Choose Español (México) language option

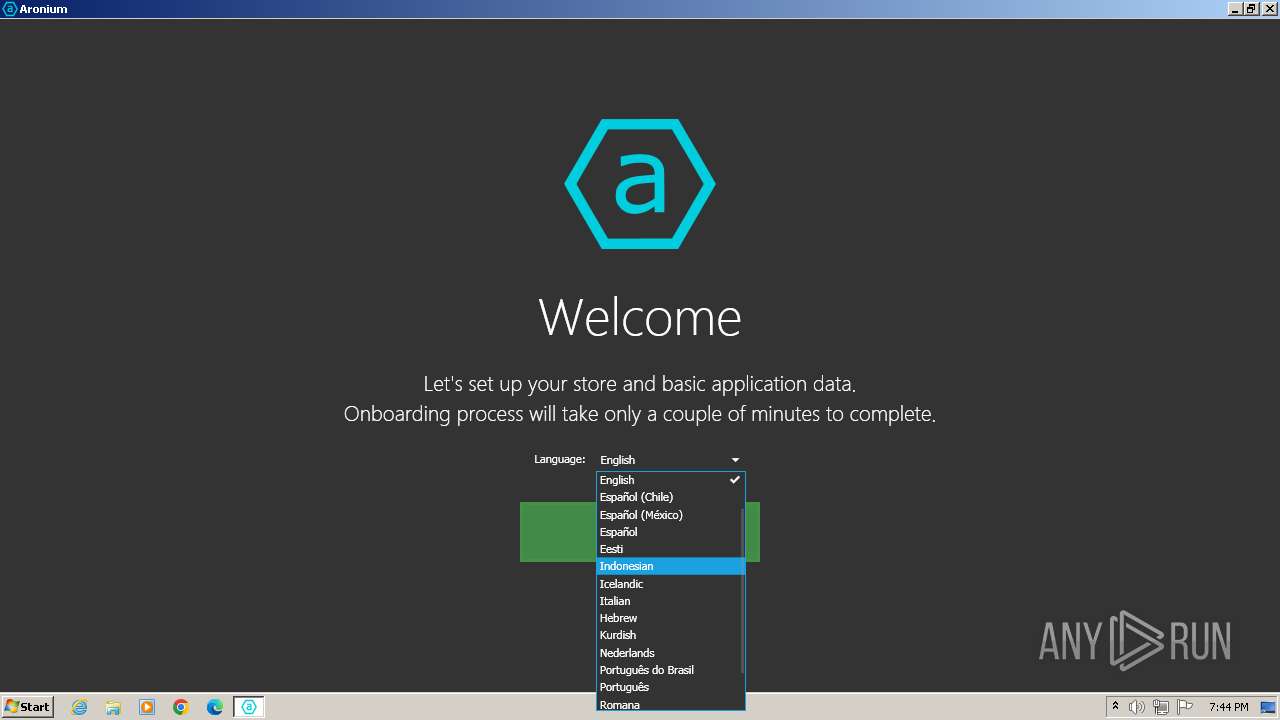pos(670,515)
